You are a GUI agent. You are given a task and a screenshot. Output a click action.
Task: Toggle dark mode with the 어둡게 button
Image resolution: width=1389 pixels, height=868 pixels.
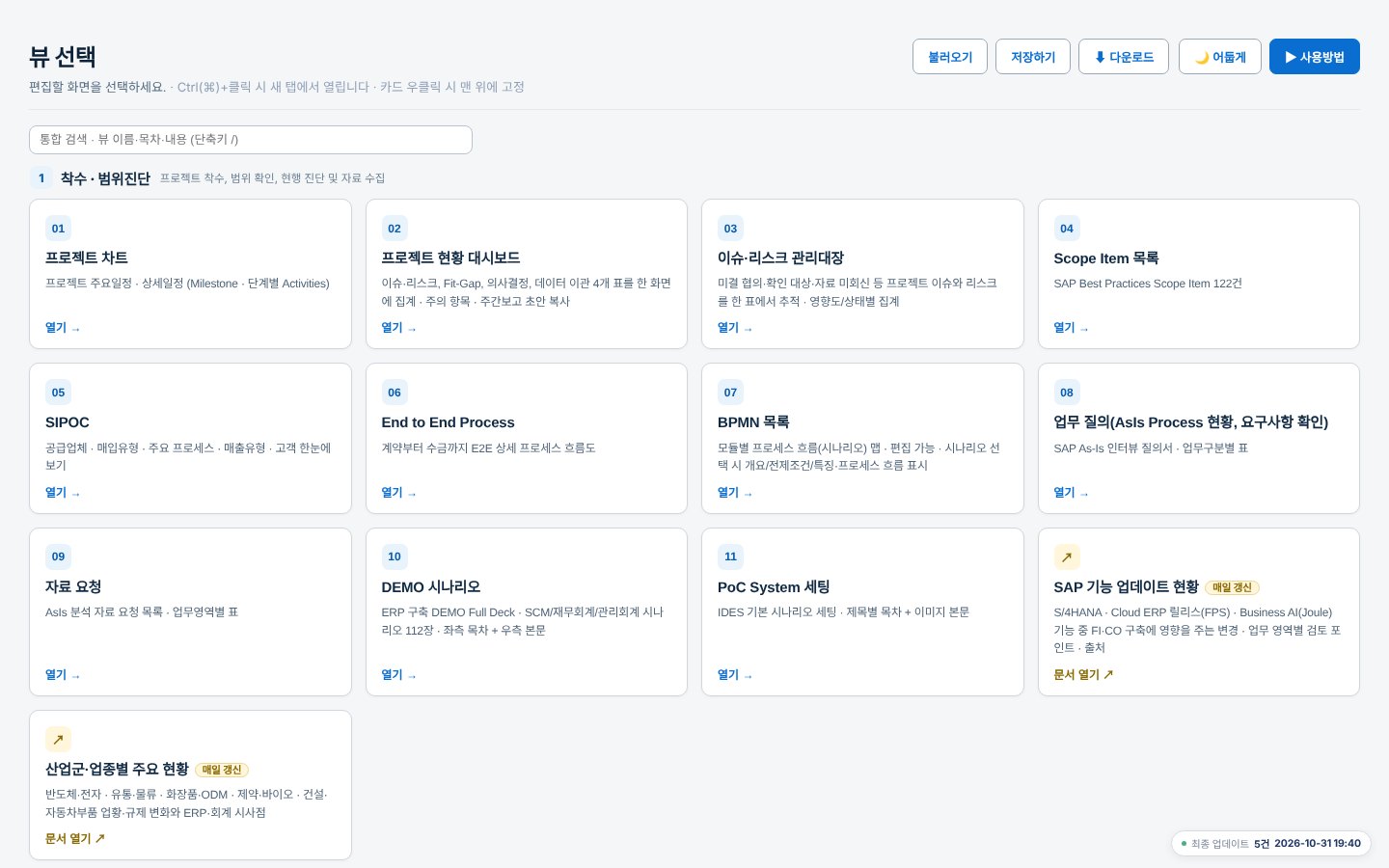(x=1220, y=57)
